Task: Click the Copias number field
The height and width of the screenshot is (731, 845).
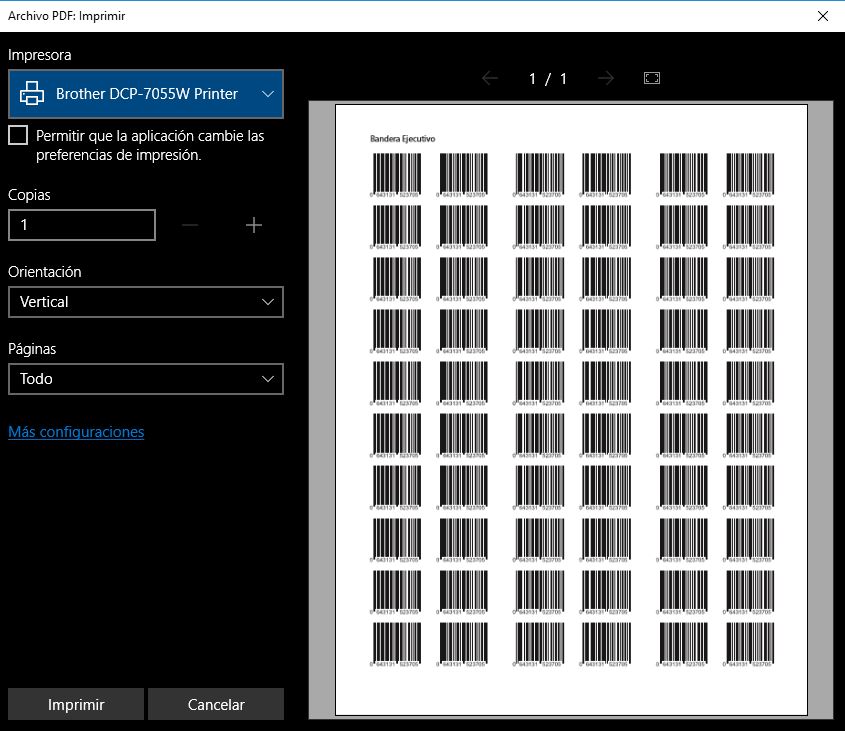Action: point(82,225)
